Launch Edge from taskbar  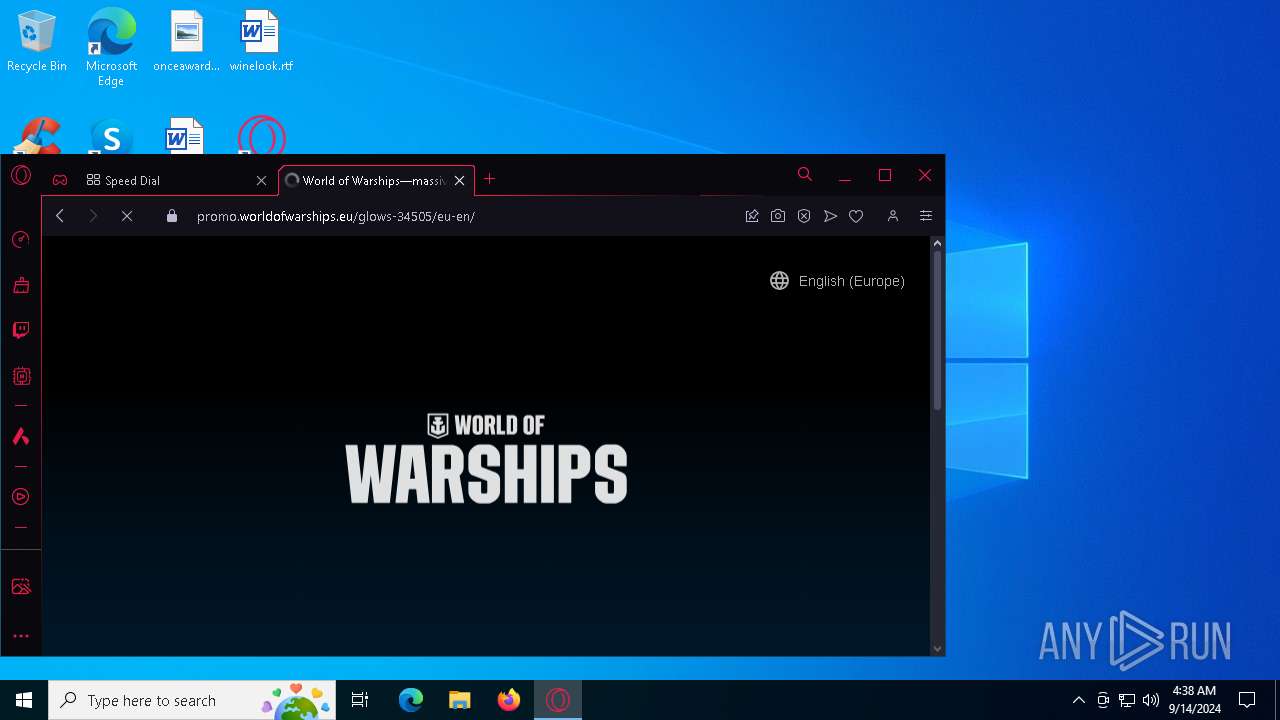tap(411, 700)
